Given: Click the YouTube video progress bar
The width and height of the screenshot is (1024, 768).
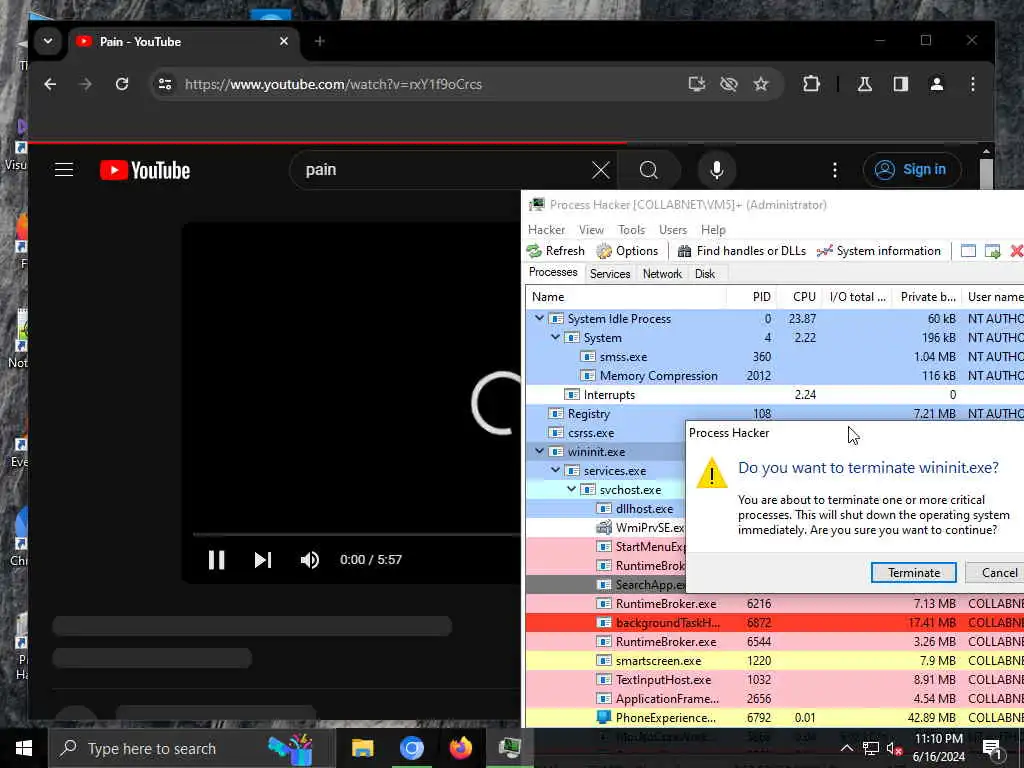Looking at the screenshot, I should [357, 534].
